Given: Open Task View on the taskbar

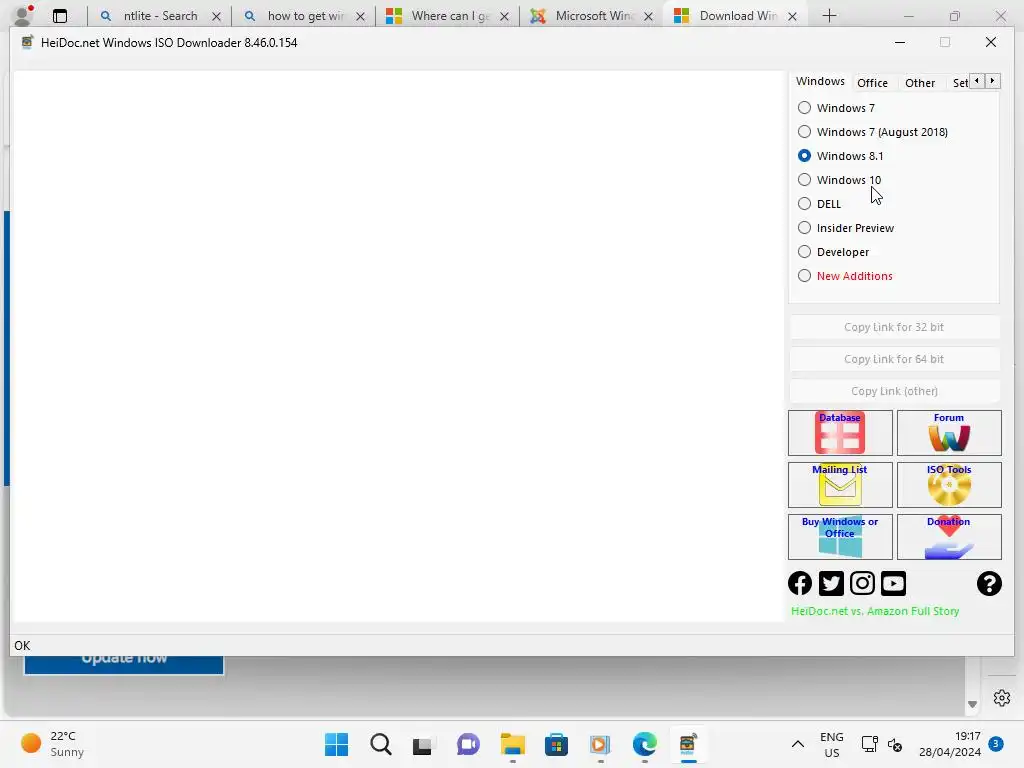Looking at the screenshot, I should tap(423, 744).
